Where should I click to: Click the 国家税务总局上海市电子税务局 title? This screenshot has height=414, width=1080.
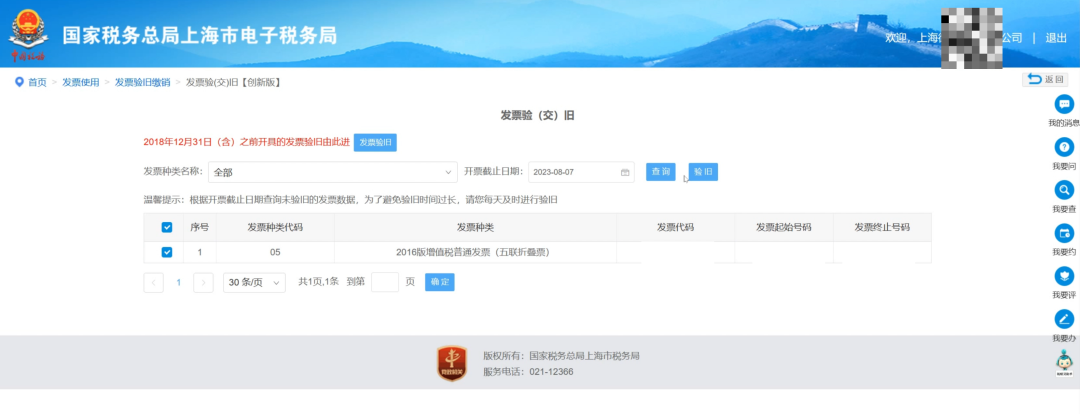click(200, 36)
